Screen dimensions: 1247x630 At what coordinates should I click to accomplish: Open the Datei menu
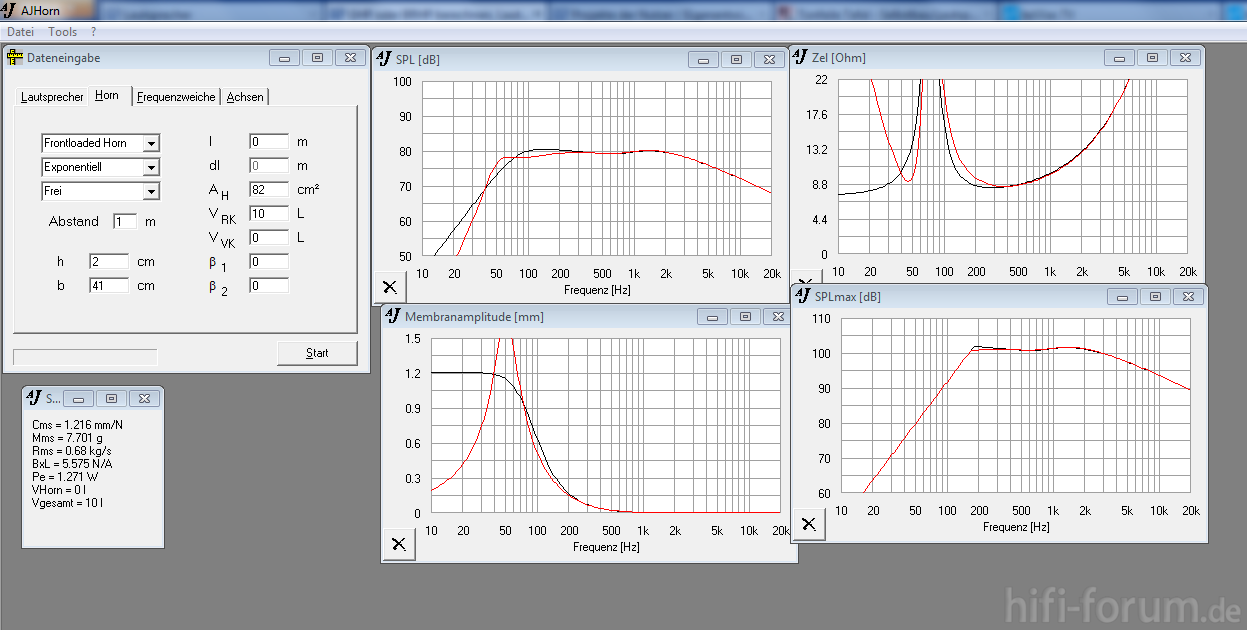tap(21, 32)
